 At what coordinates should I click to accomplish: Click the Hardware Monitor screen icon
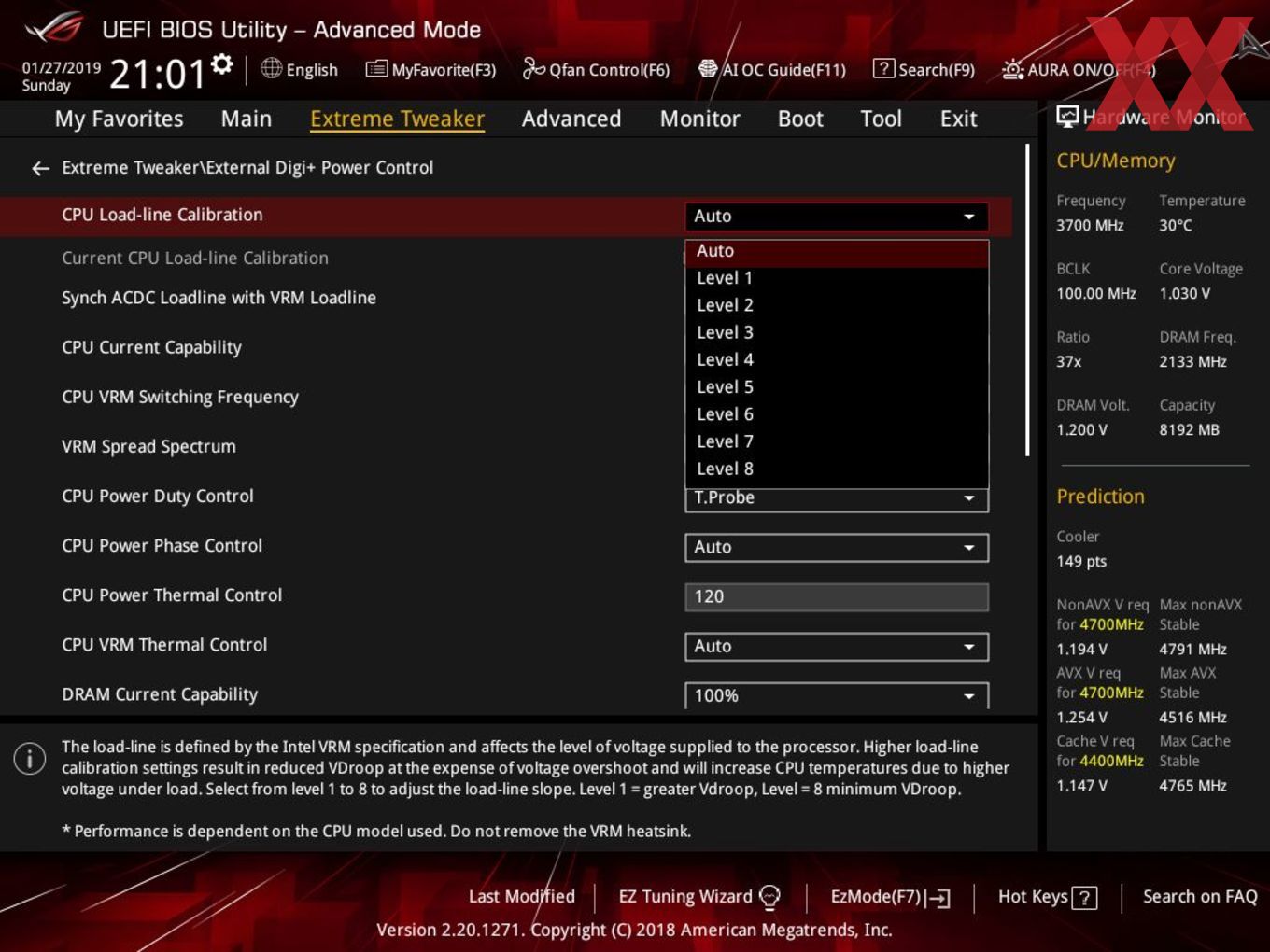coord(1067,116)
